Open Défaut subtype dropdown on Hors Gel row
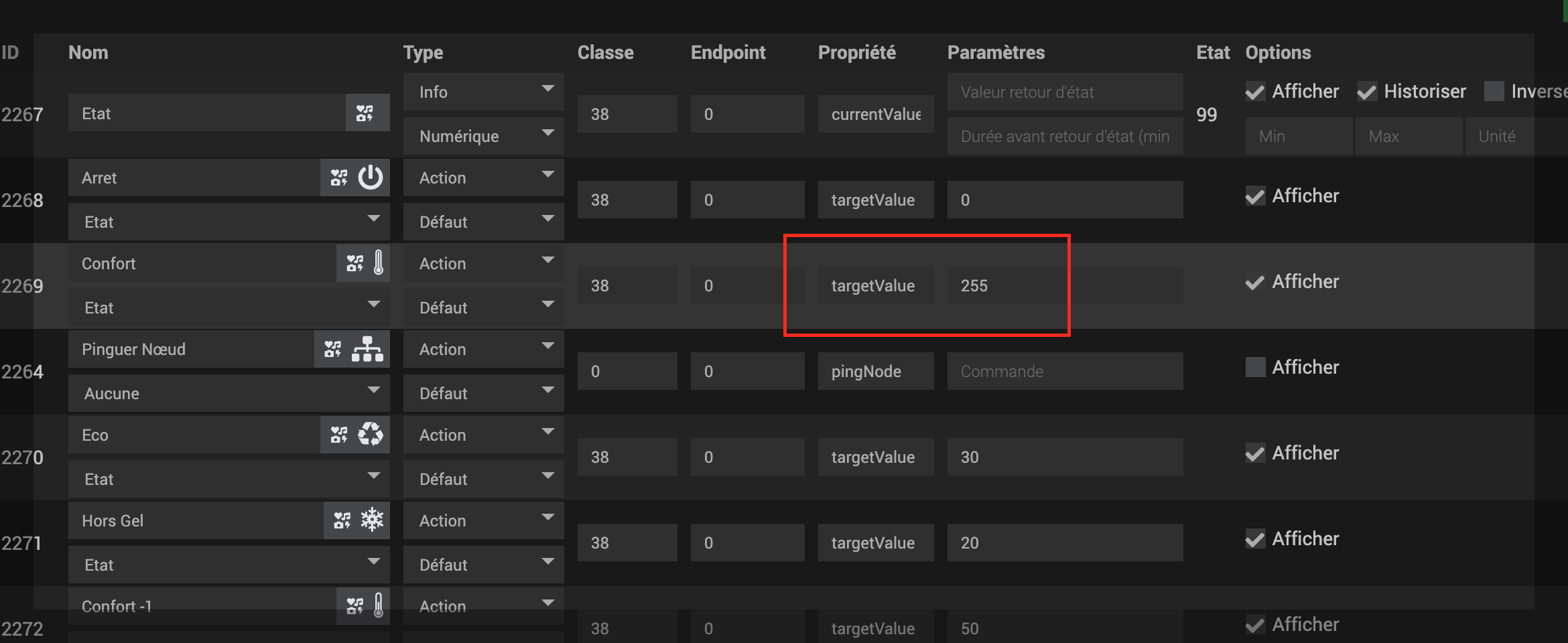The width and height of the screenshot is (1568, 643). tap(483, 565)
